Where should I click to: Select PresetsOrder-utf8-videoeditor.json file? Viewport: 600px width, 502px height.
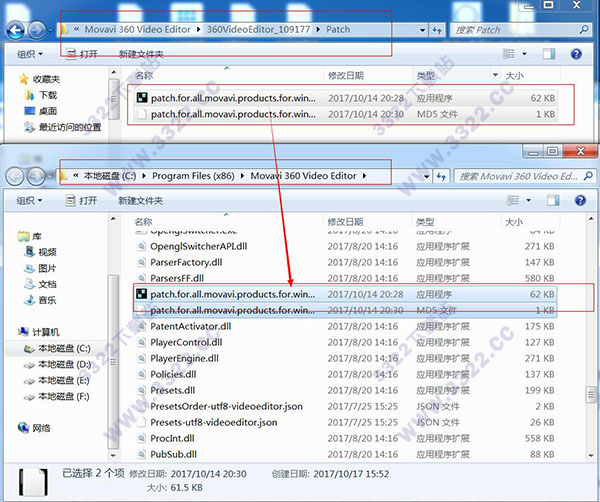click(x=345, y=406)
